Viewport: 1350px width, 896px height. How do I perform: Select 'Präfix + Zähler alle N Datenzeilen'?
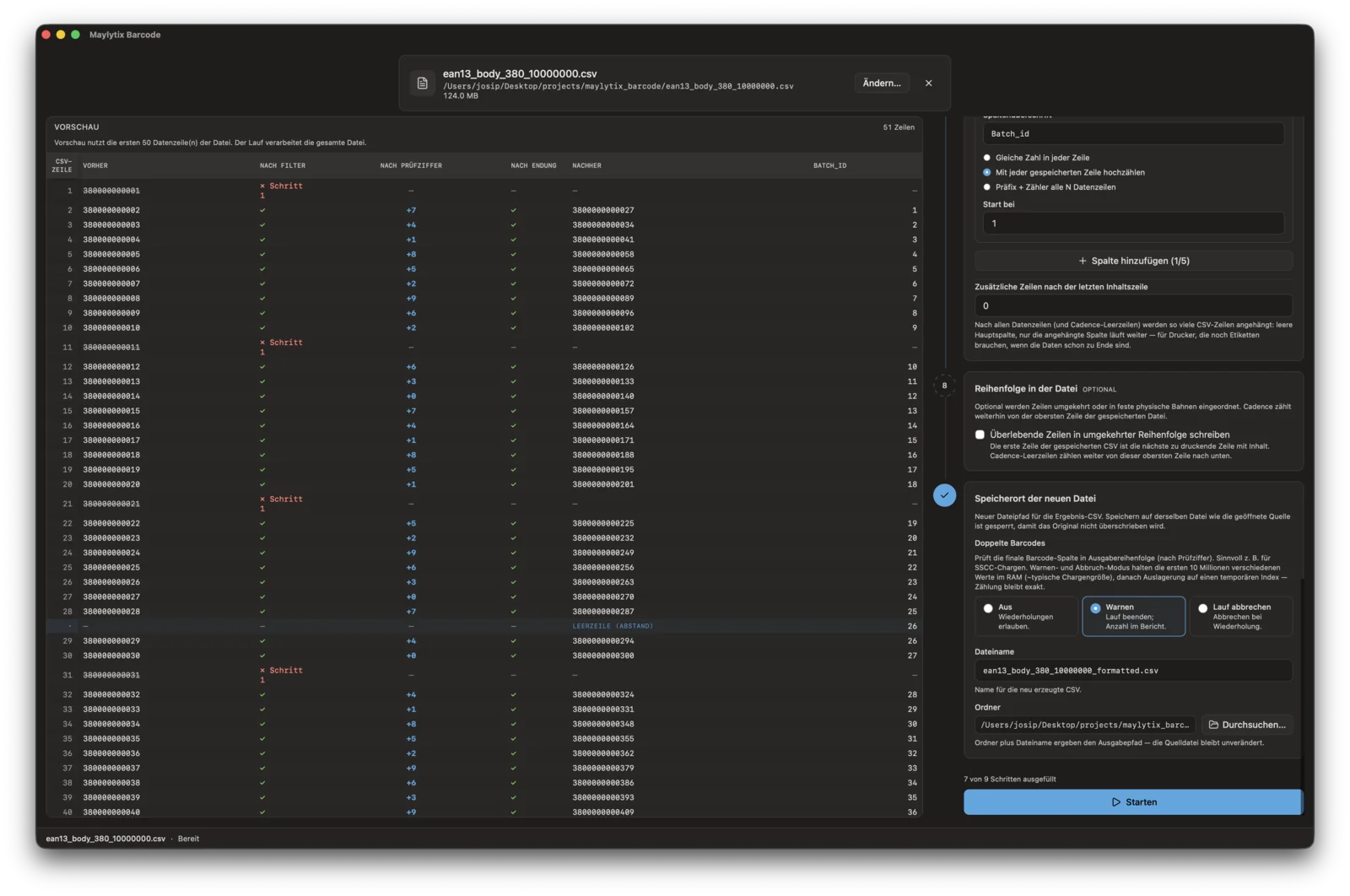[987, 187]
